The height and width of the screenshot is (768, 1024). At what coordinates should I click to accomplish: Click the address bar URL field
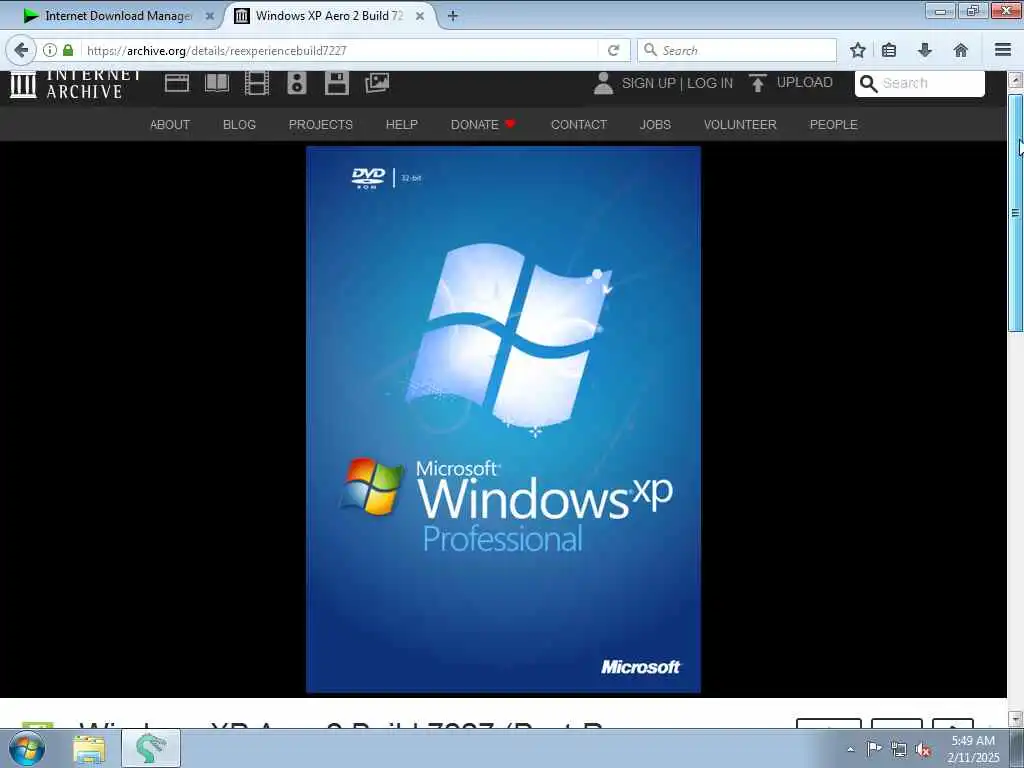[340, 50]
